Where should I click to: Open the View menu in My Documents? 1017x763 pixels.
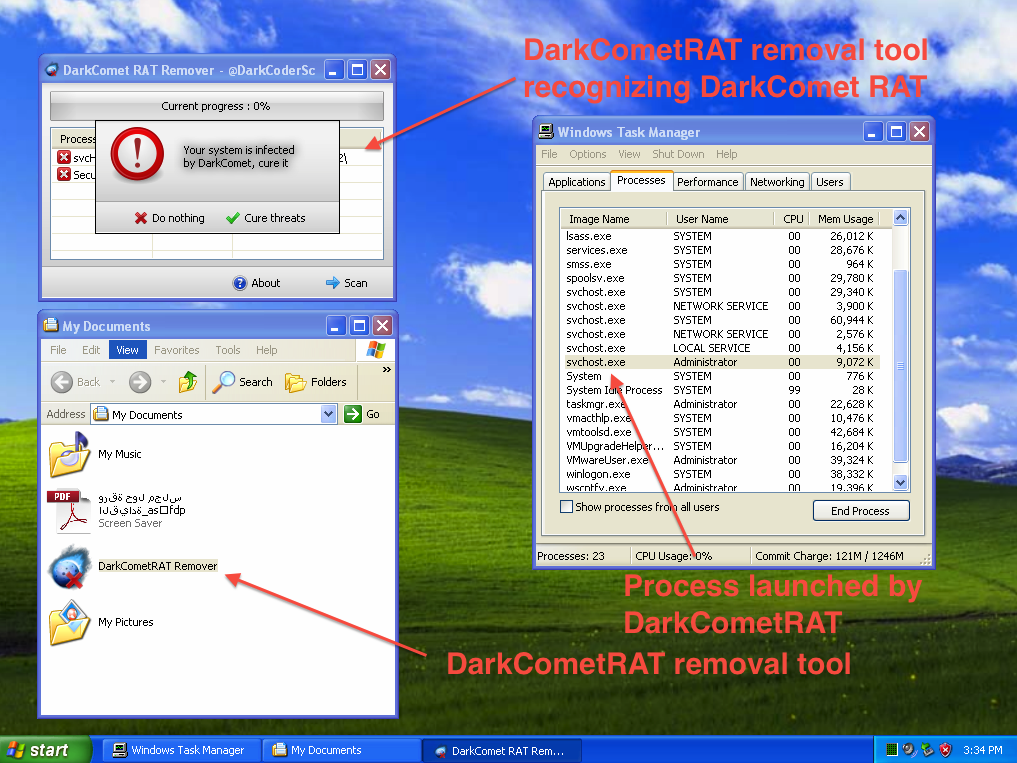(128, 350)
